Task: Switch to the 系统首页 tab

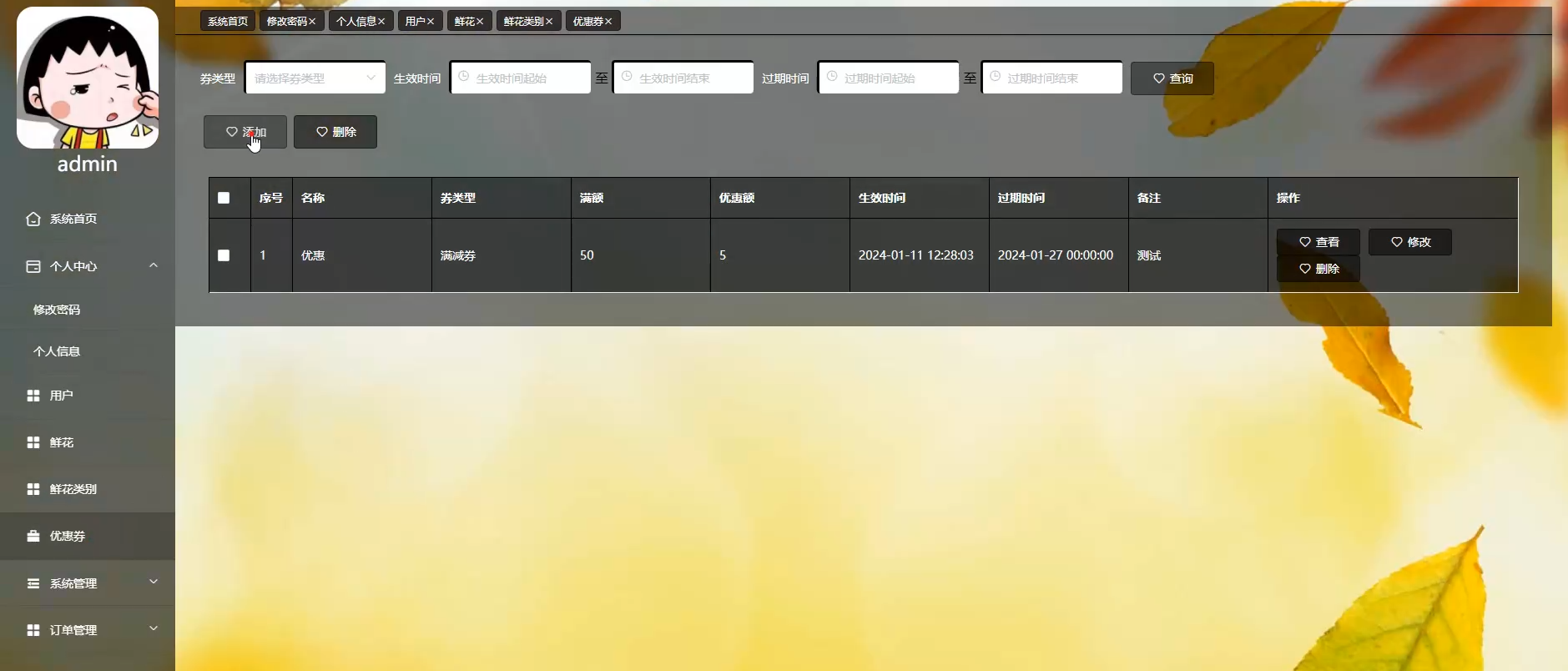Action: (228, 22)
